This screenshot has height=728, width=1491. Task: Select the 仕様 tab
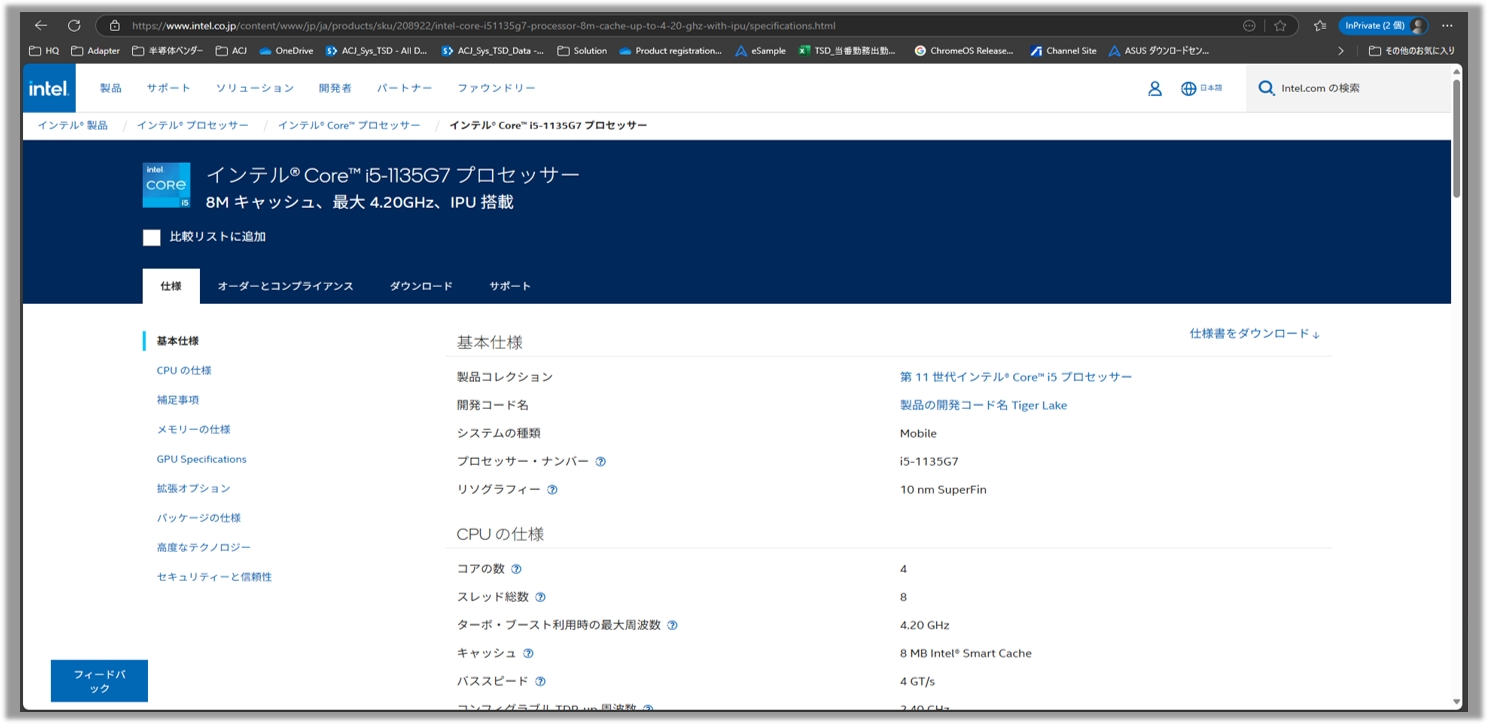(171, 286)
